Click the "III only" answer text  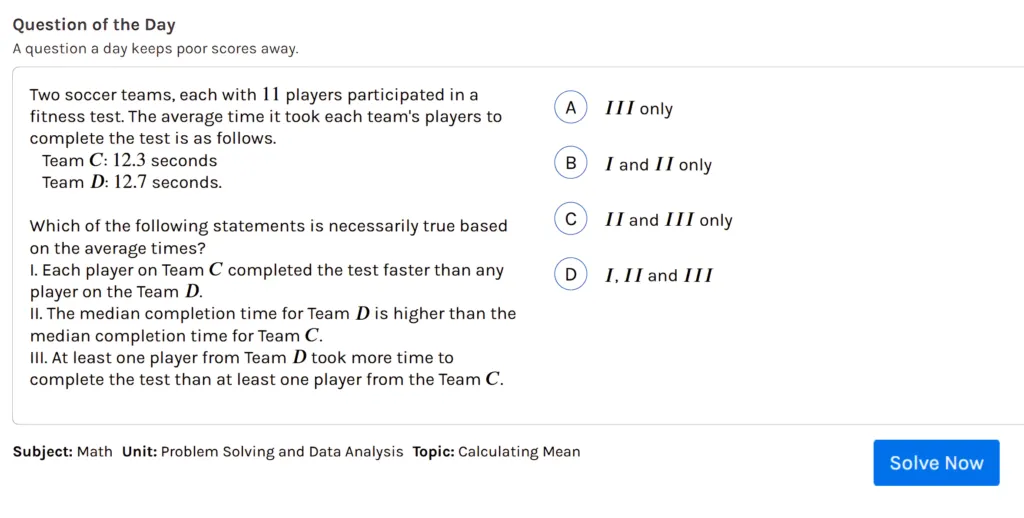pos(639,109)
